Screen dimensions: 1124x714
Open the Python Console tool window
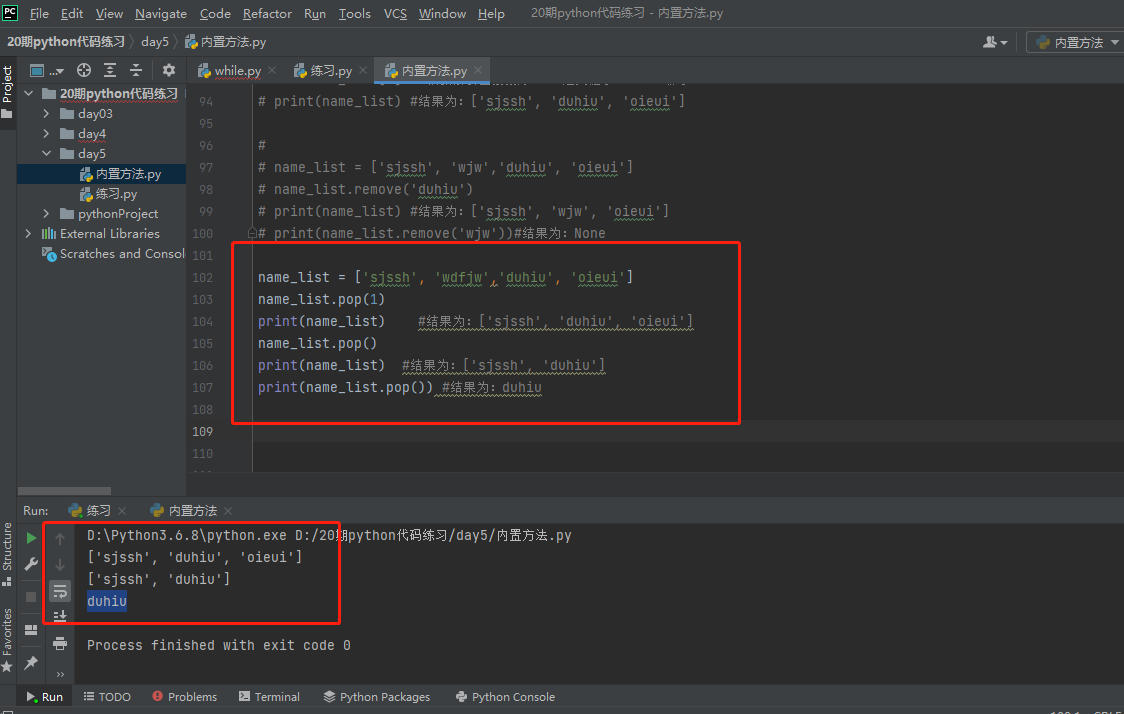click(505, 697)
